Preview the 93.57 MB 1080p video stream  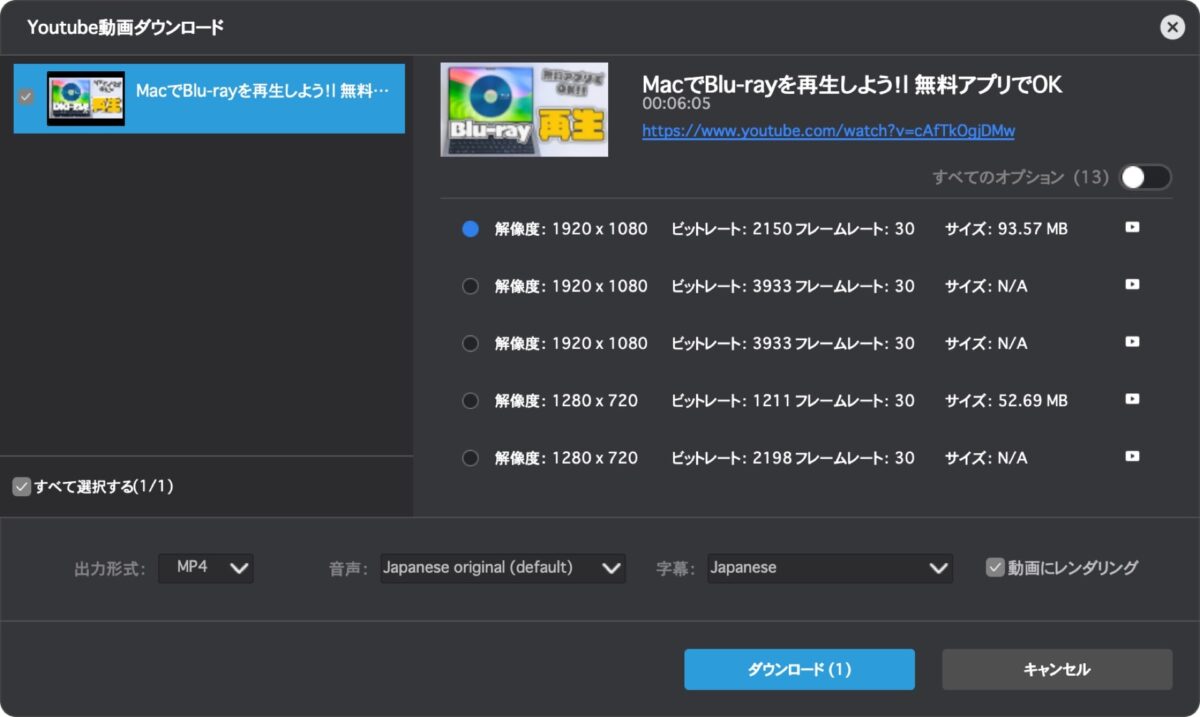pos(1132,228)
